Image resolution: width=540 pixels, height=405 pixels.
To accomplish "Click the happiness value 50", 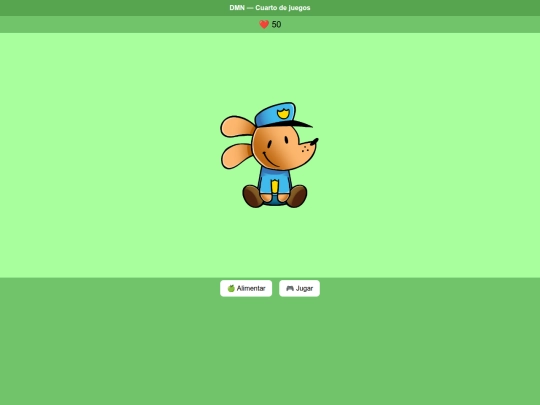I will [x=276, y=24].
